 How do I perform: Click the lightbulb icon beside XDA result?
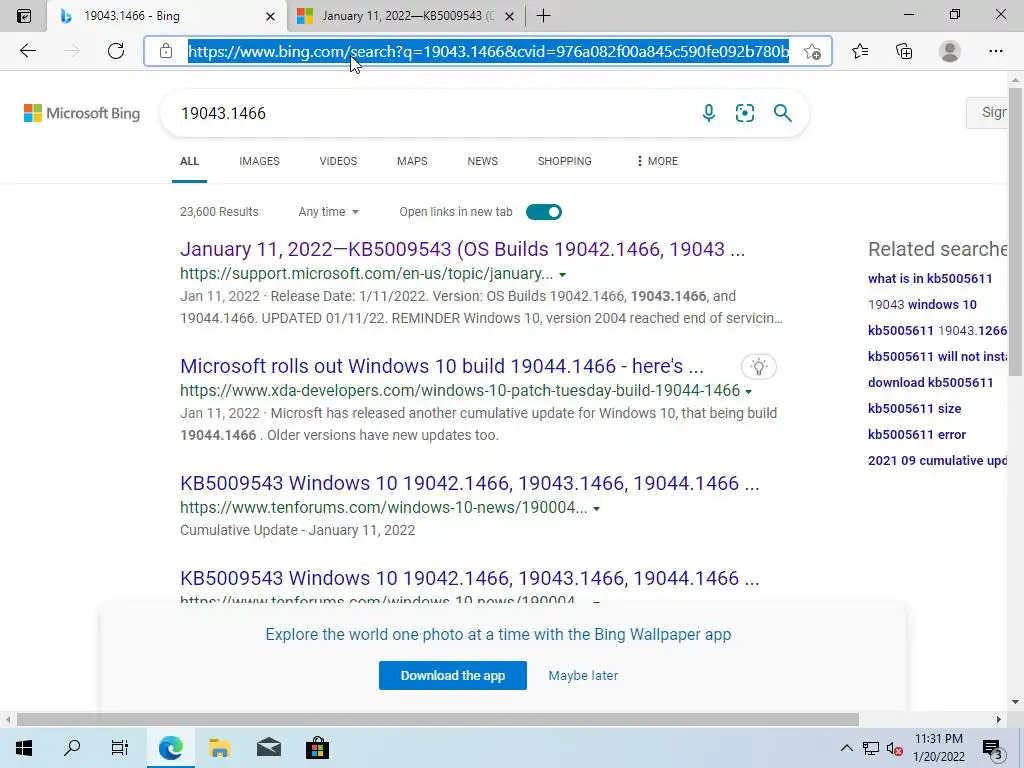point(758,366)
